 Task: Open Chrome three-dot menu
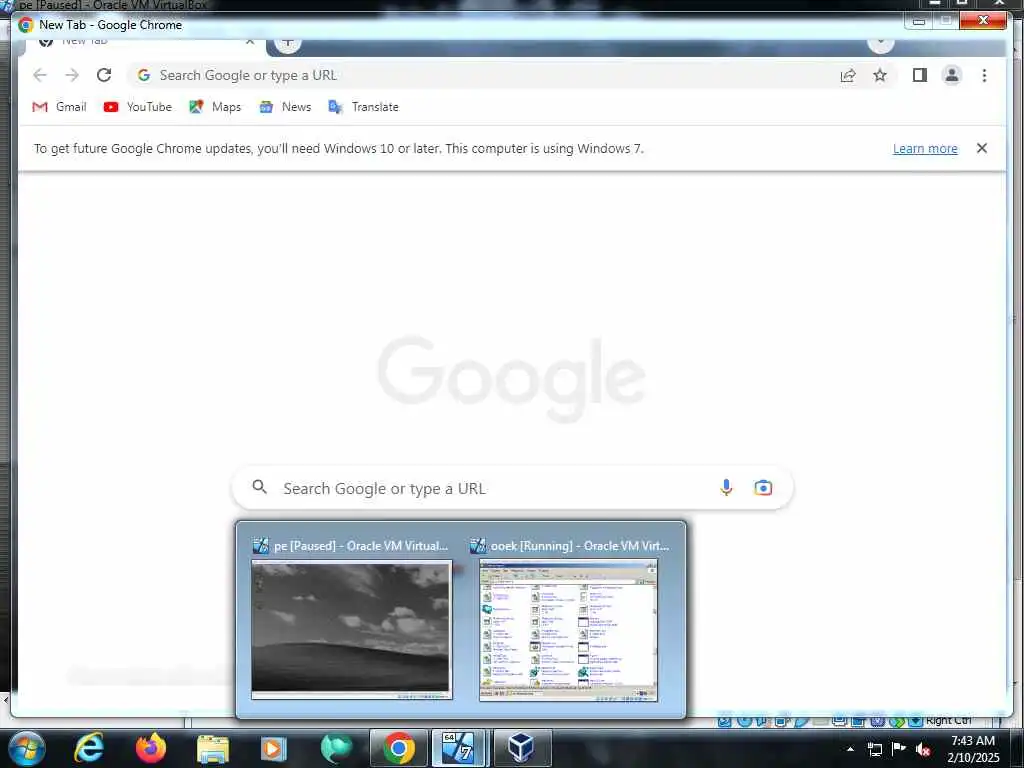point(984,75)
